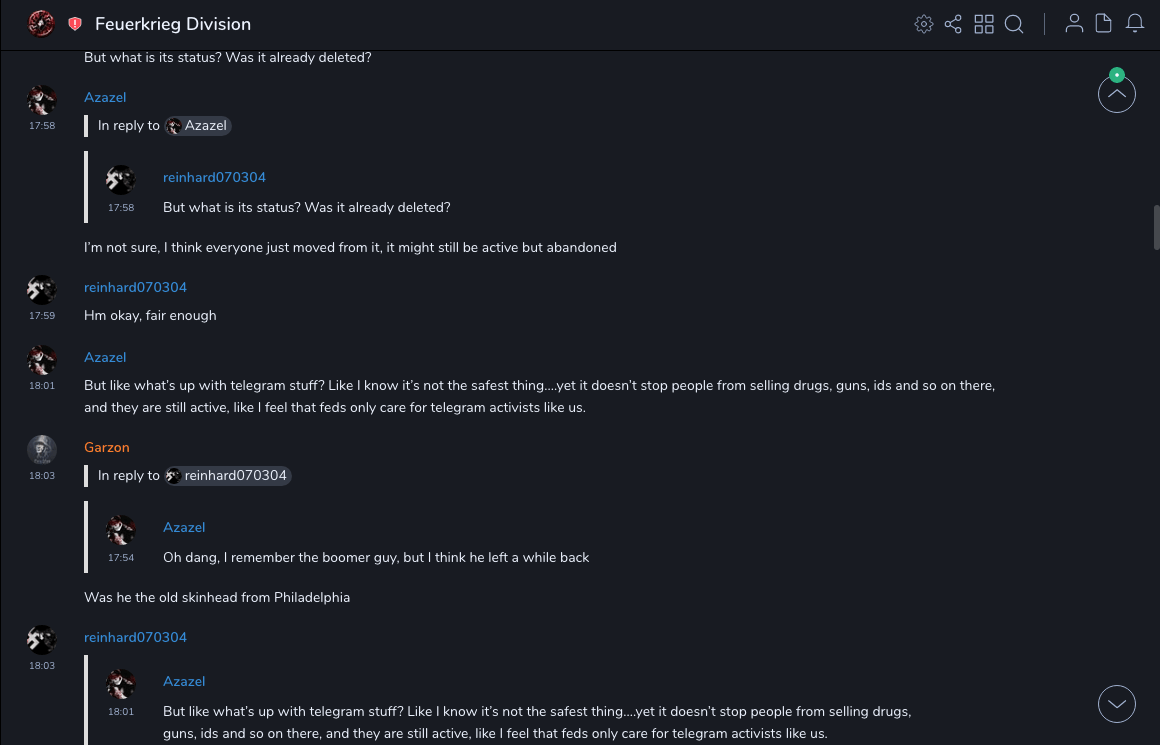Click the reinhard070304 pill in Garzon's reply
Viewport: 1160px width, 745px height.
point(228,476)
